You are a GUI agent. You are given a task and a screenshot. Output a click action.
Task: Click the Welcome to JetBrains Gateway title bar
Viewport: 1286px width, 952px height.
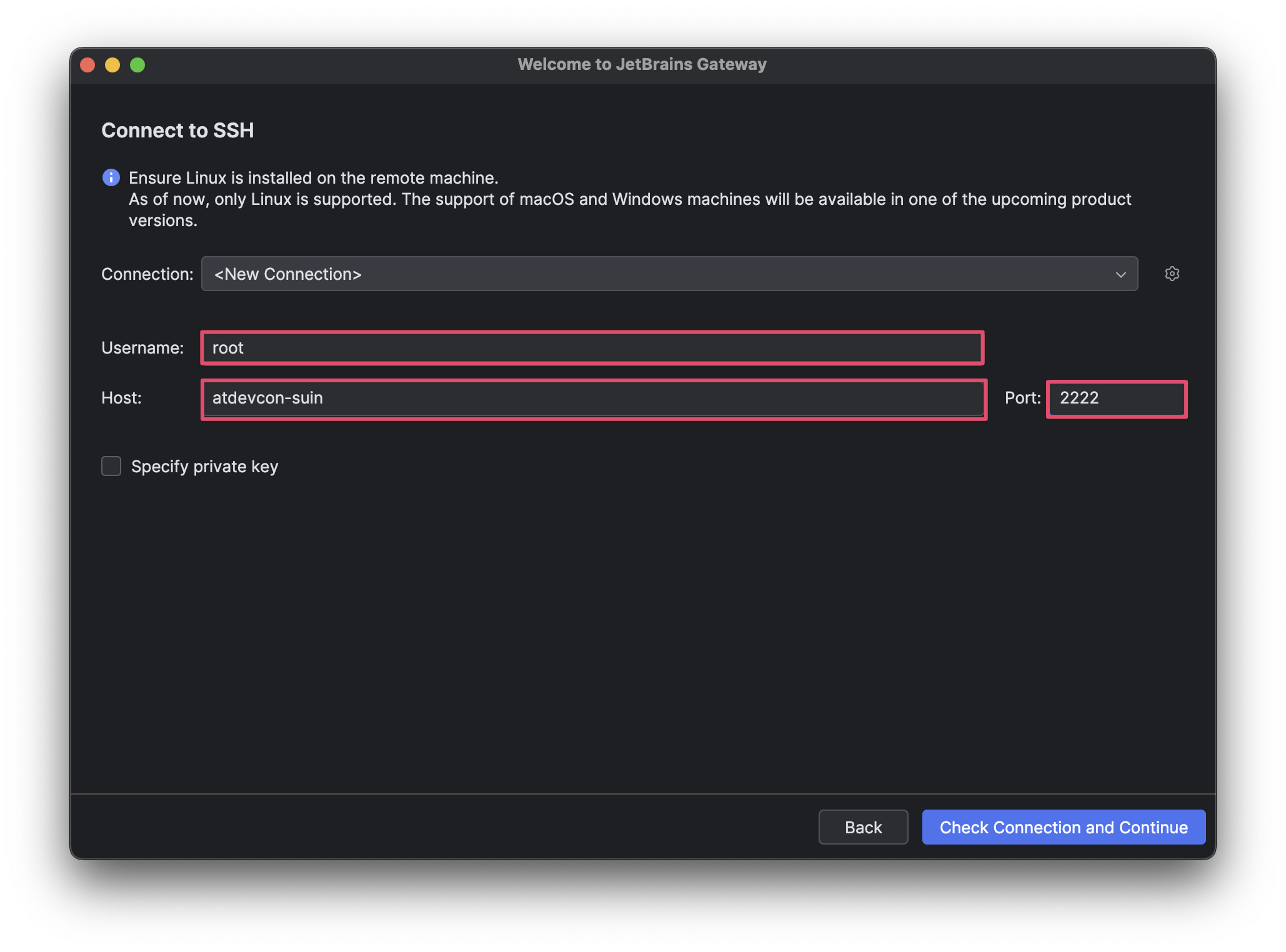click(642, 64)
